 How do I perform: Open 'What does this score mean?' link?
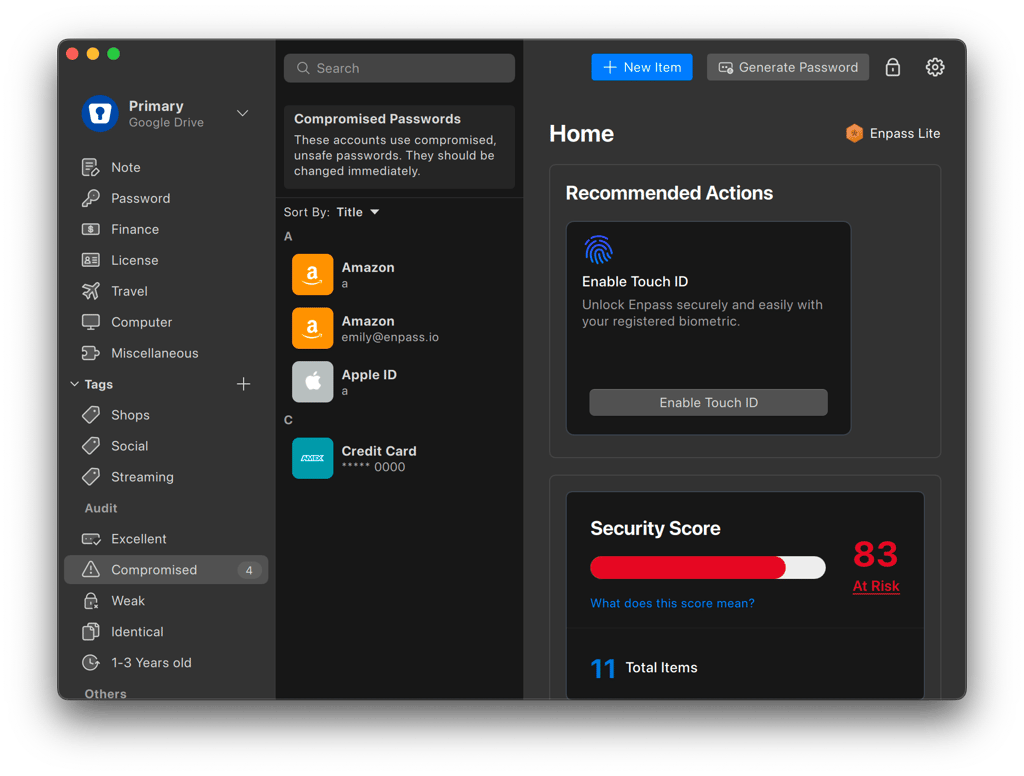tap(672, 603)
